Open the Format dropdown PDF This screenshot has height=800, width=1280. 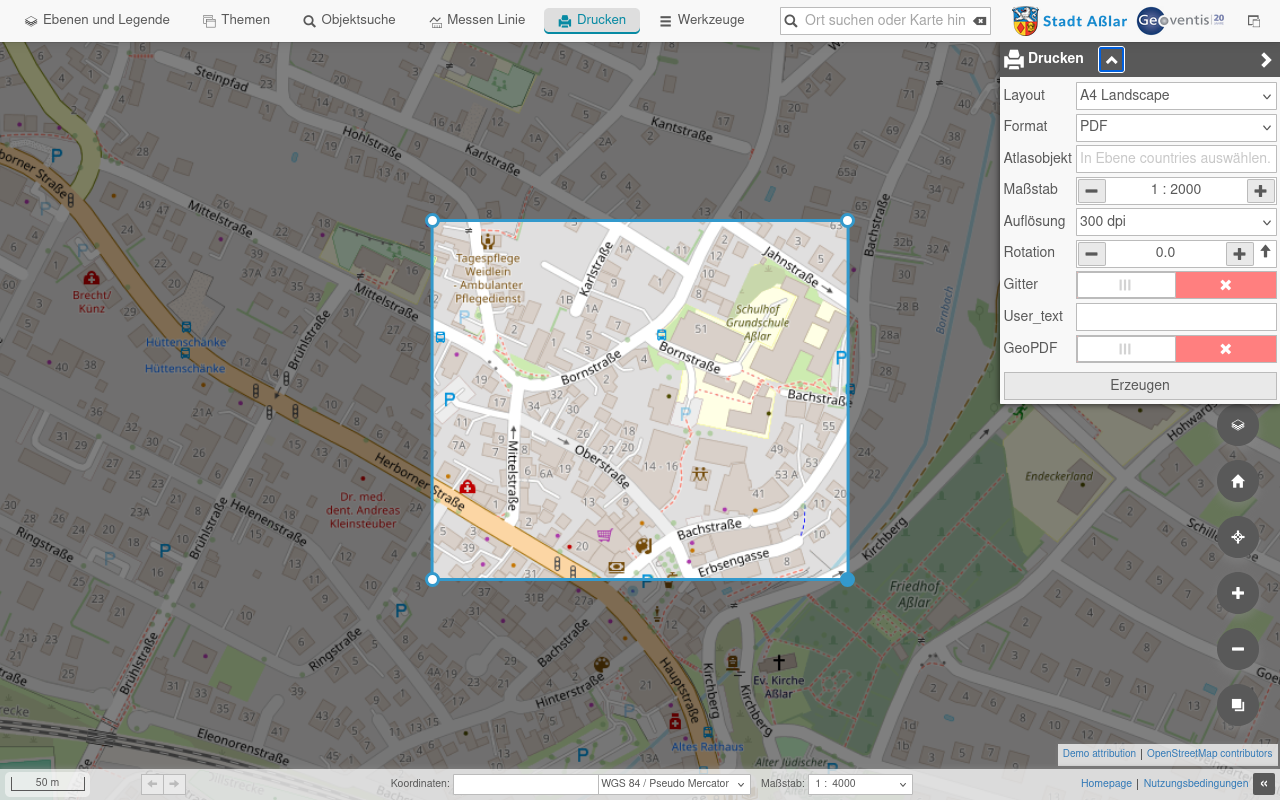tap(1176, 127)
